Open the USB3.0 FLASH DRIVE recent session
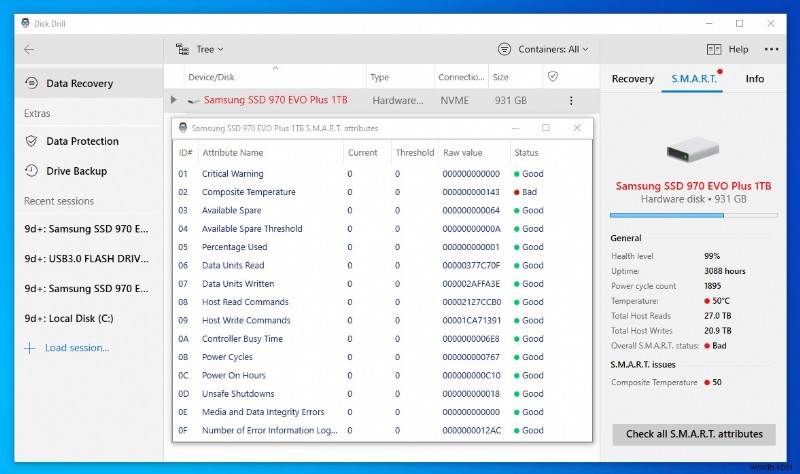800x474 pixels. click(x=85, y=259)
